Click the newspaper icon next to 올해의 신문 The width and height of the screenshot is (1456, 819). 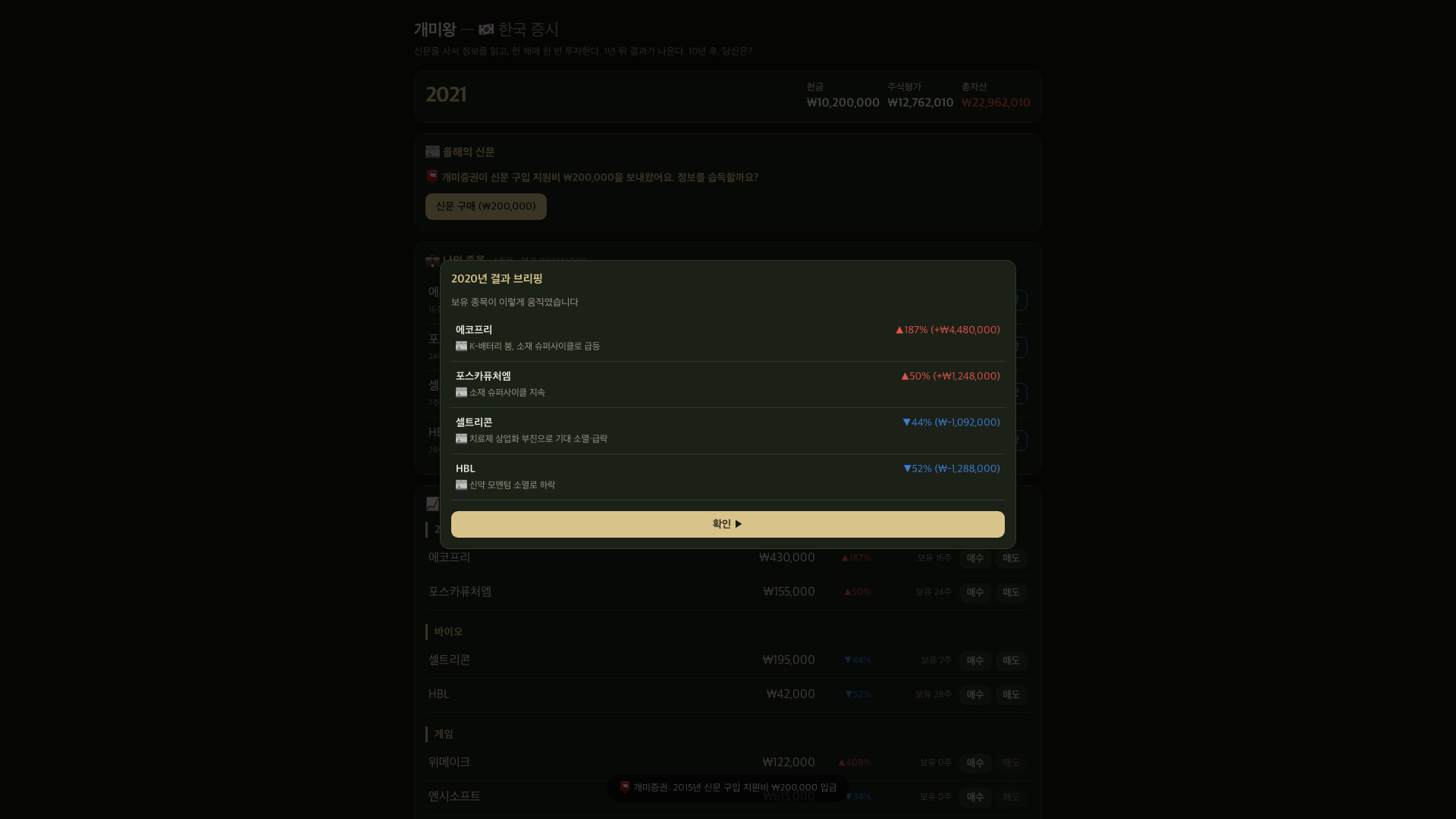click(x=432, y=152)
